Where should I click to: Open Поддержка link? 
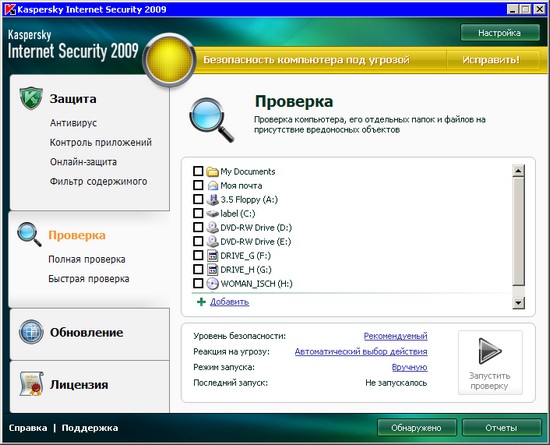pos(90,428)
